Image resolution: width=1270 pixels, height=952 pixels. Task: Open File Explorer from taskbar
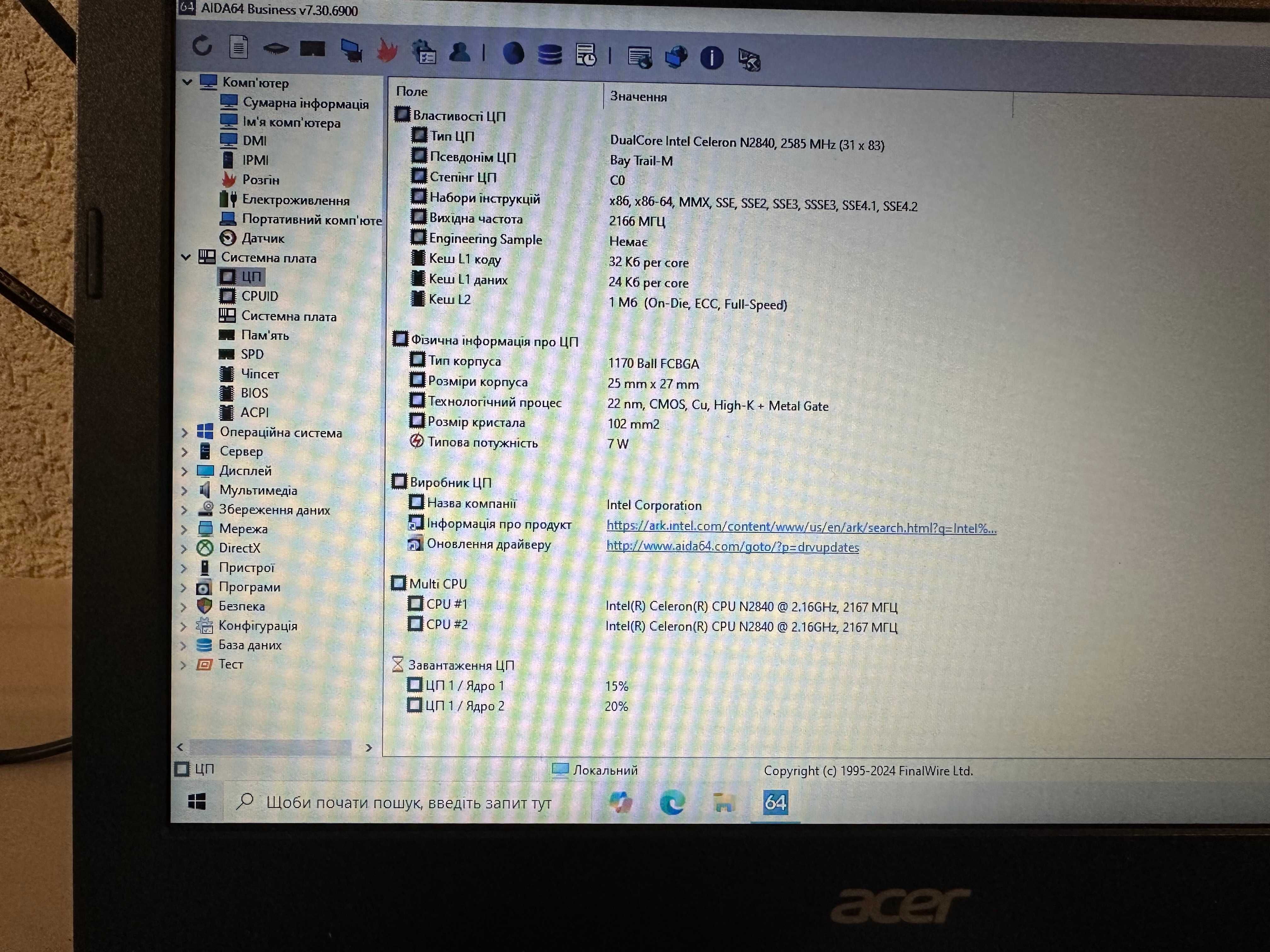tap(724, 802)
